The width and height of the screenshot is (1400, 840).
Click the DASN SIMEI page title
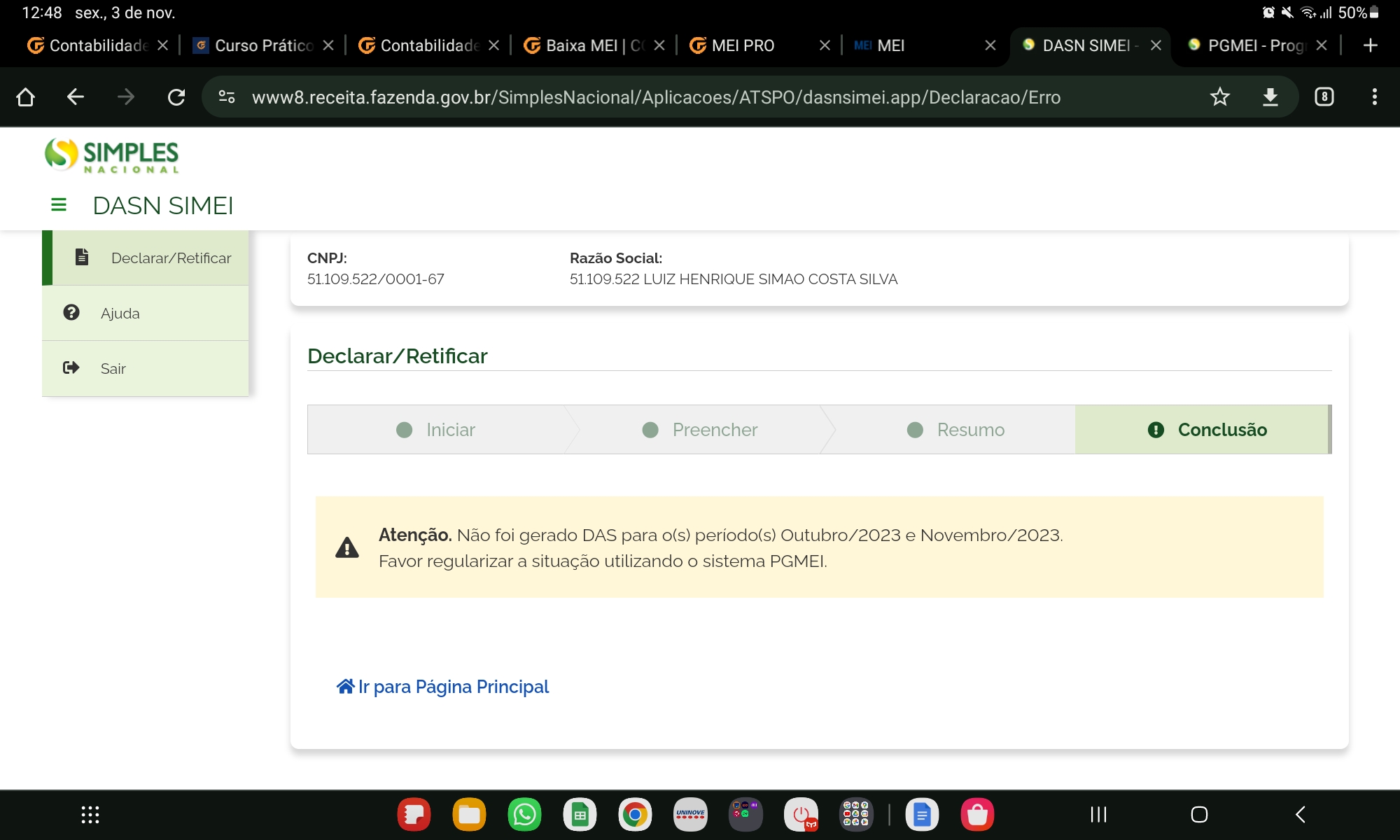(163, 206)
